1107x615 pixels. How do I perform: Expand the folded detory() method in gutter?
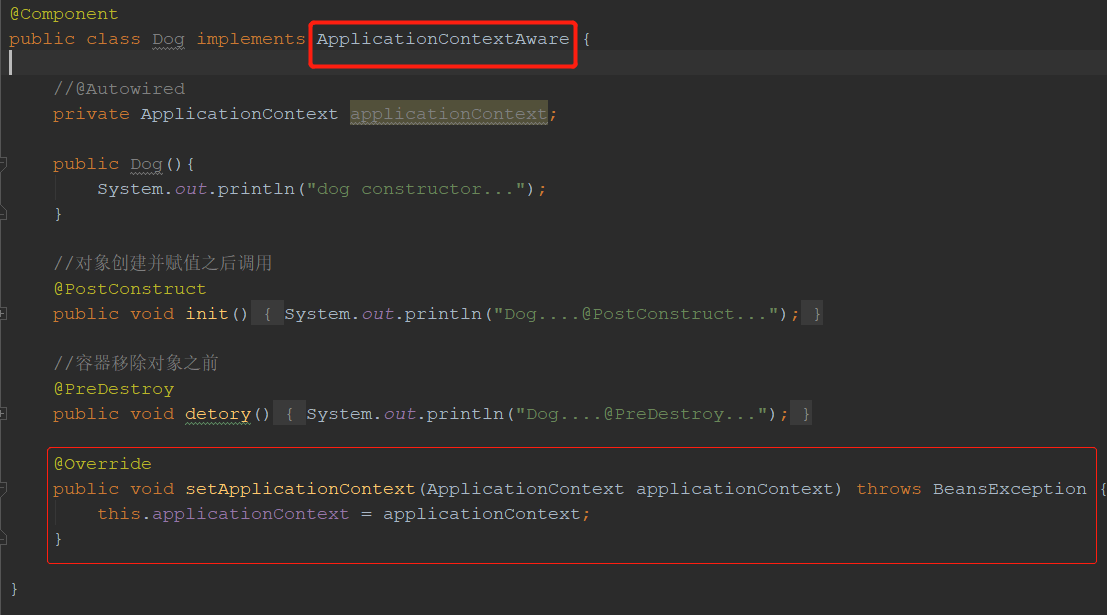4,414
